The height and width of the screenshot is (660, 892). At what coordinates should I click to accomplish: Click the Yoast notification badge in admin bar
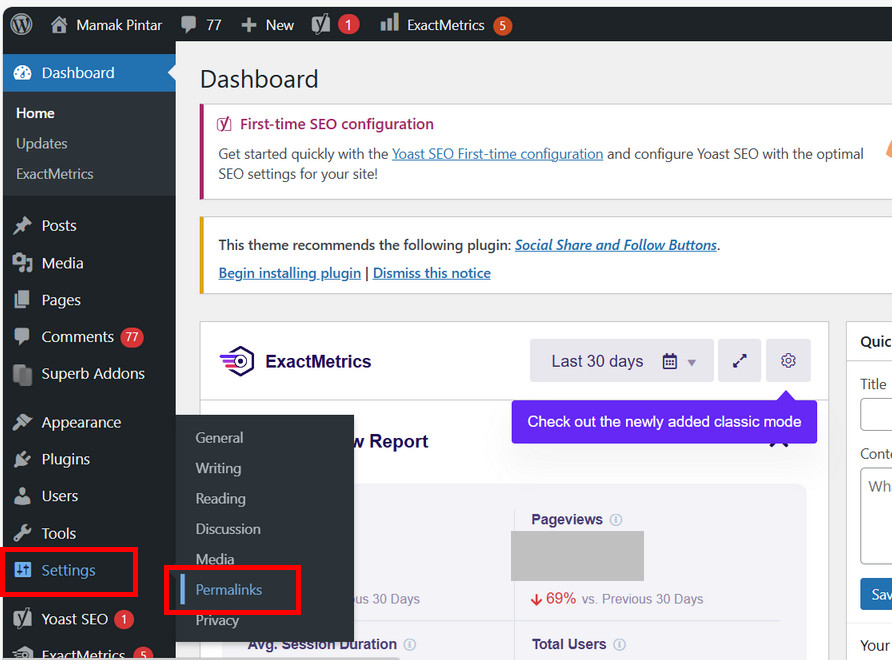[348, 25]
